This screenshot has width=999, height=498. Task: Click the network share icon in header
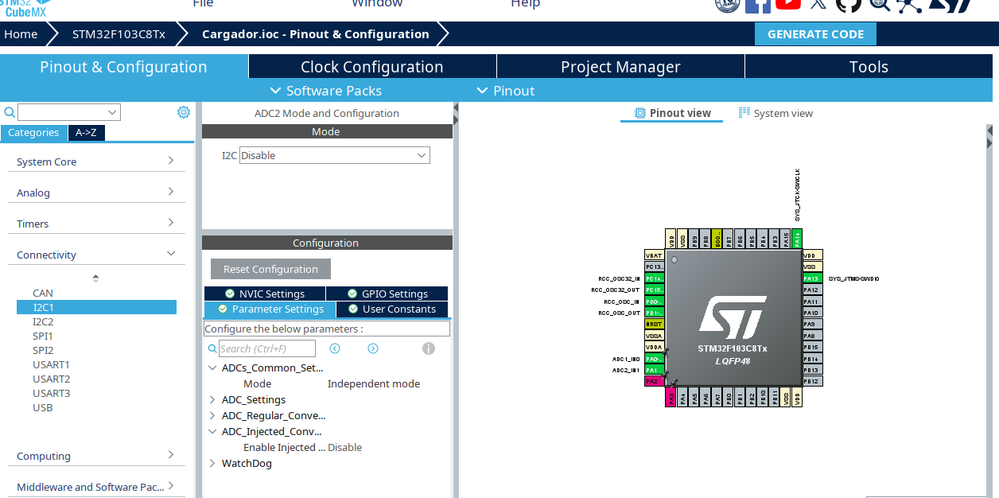(909, 4)
